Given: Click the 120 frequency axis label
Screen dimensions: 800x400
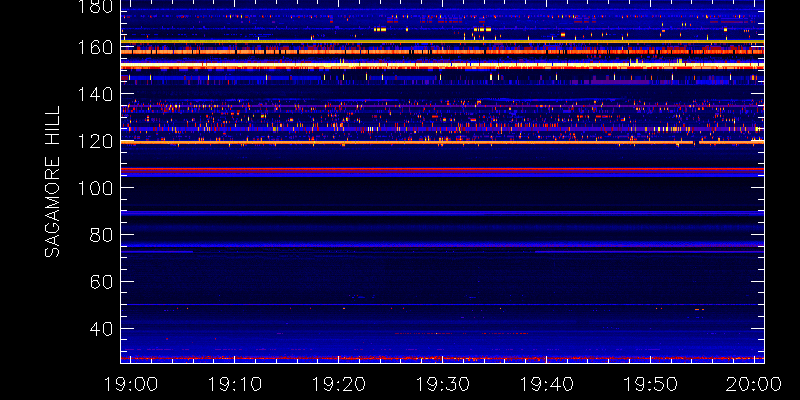Looking at the screenshot, I should 94,141.
